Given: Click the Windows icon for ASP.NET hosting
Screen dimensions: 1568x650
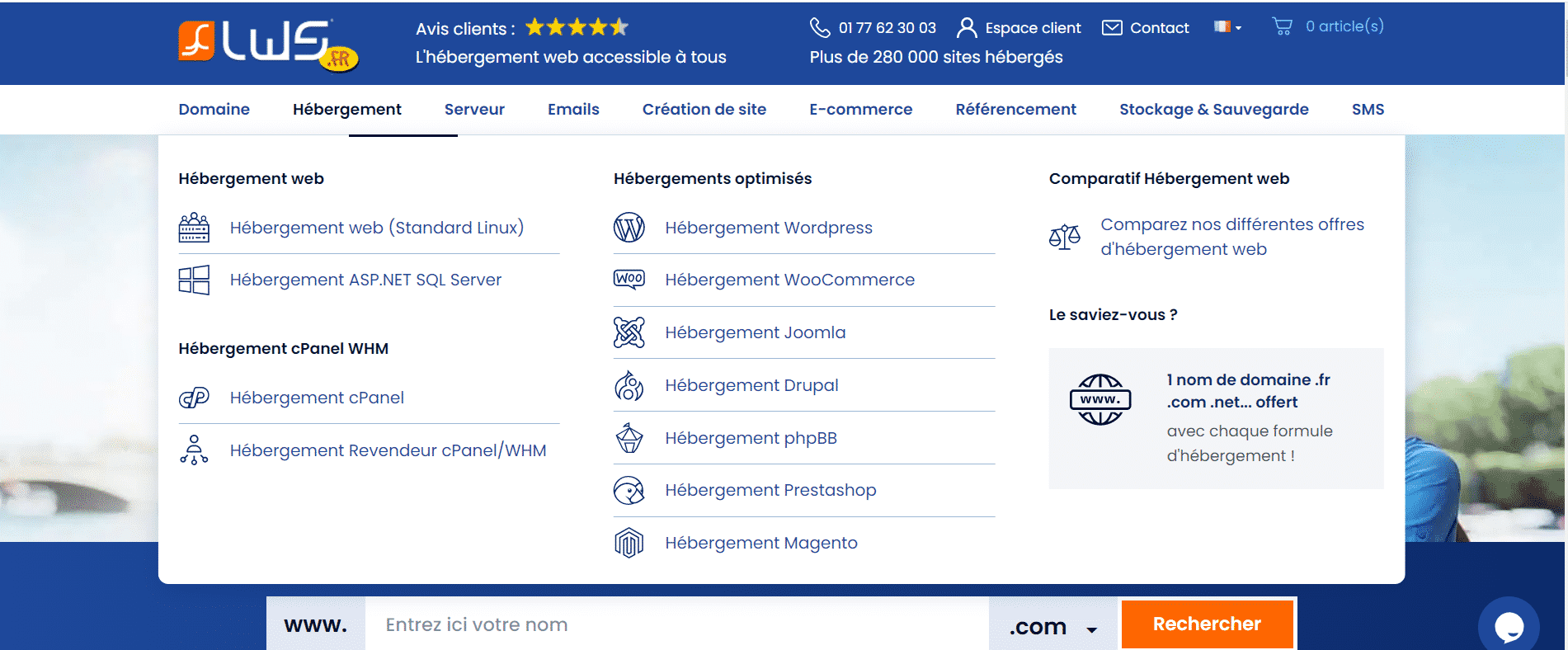Looking at the screenshot, I should point(194,280).
